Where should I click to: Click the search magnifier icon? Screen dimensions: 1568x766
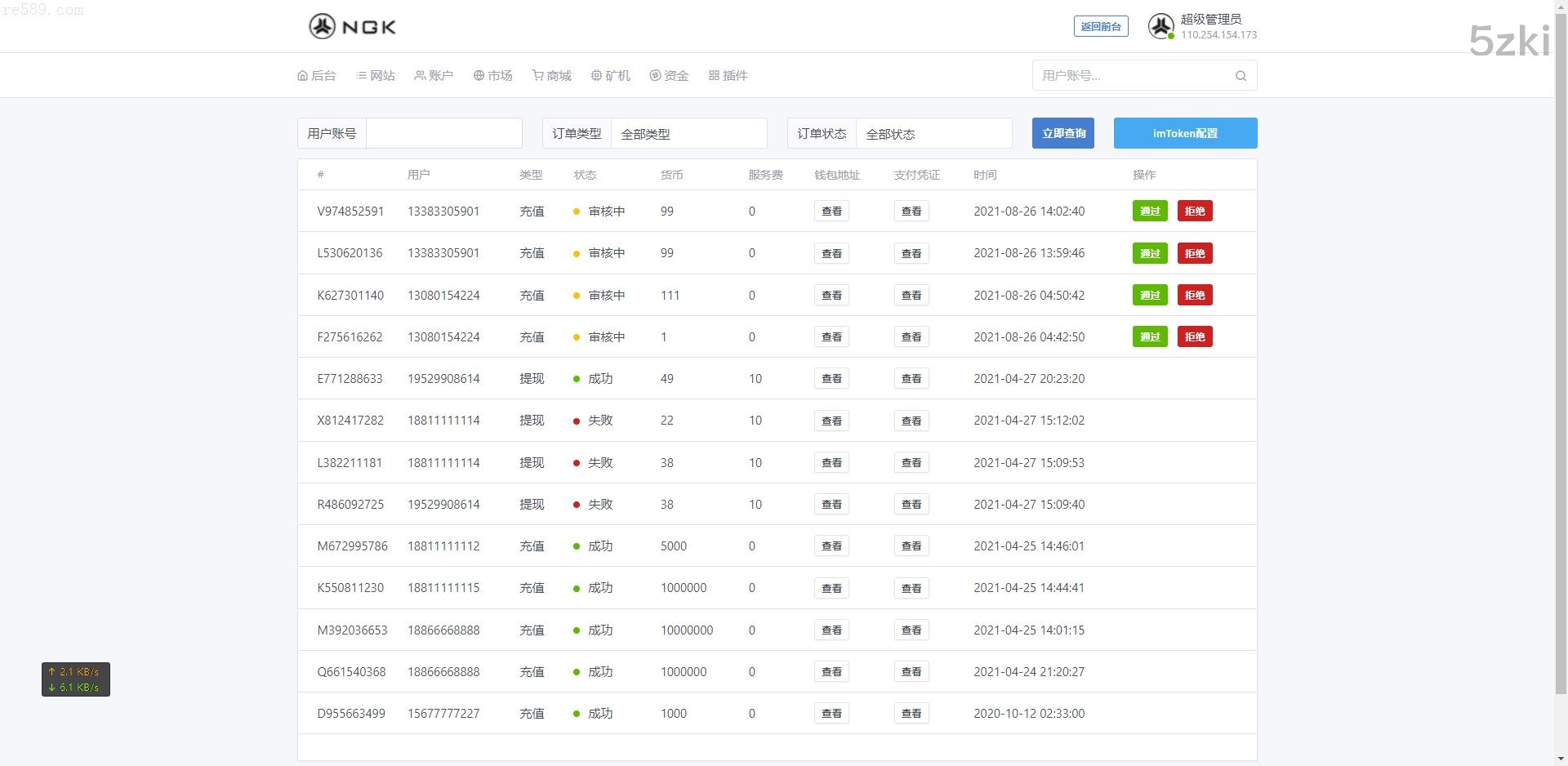[1241, 76]
